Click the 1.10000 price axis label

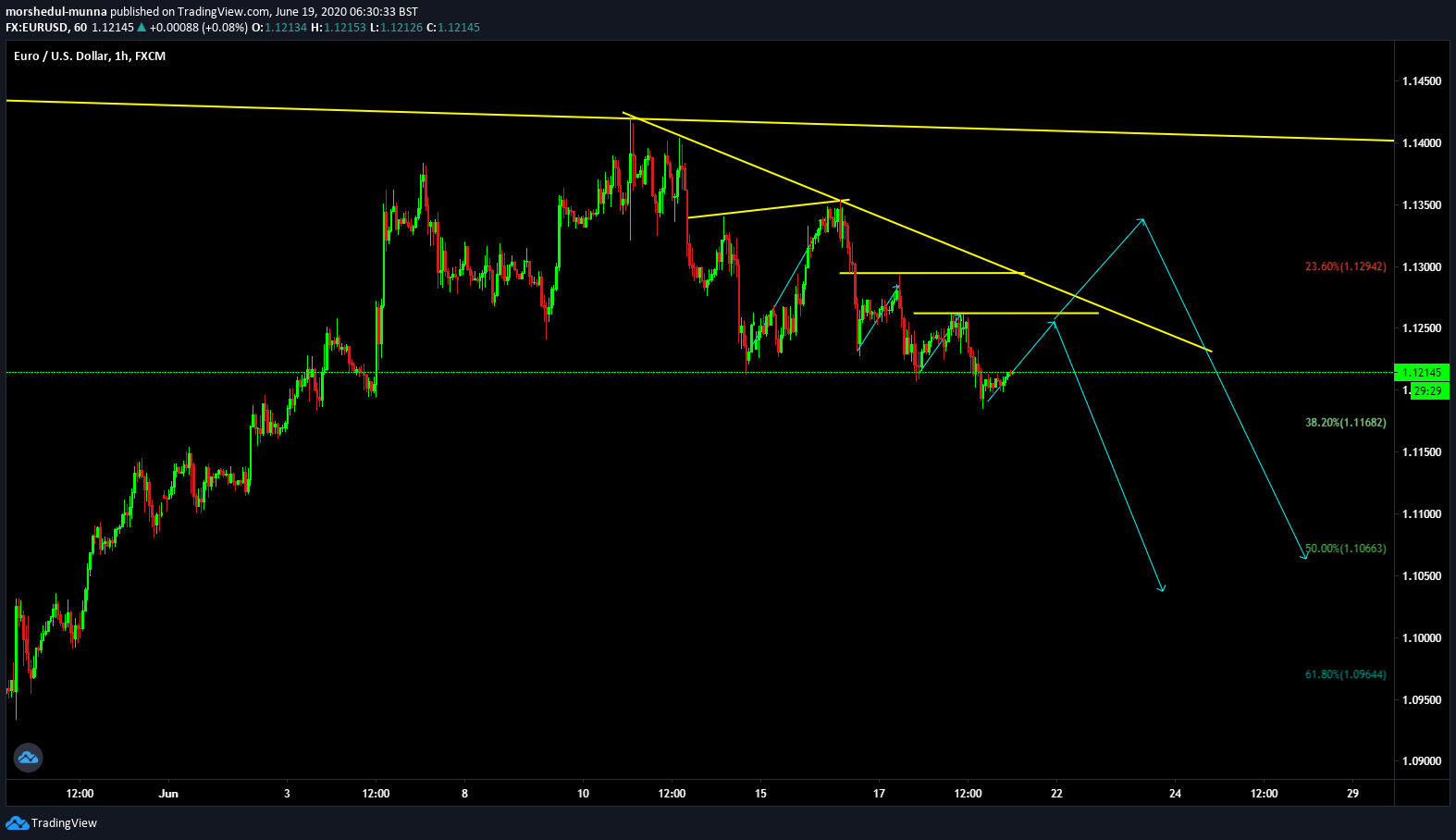tap(1422, 638)
